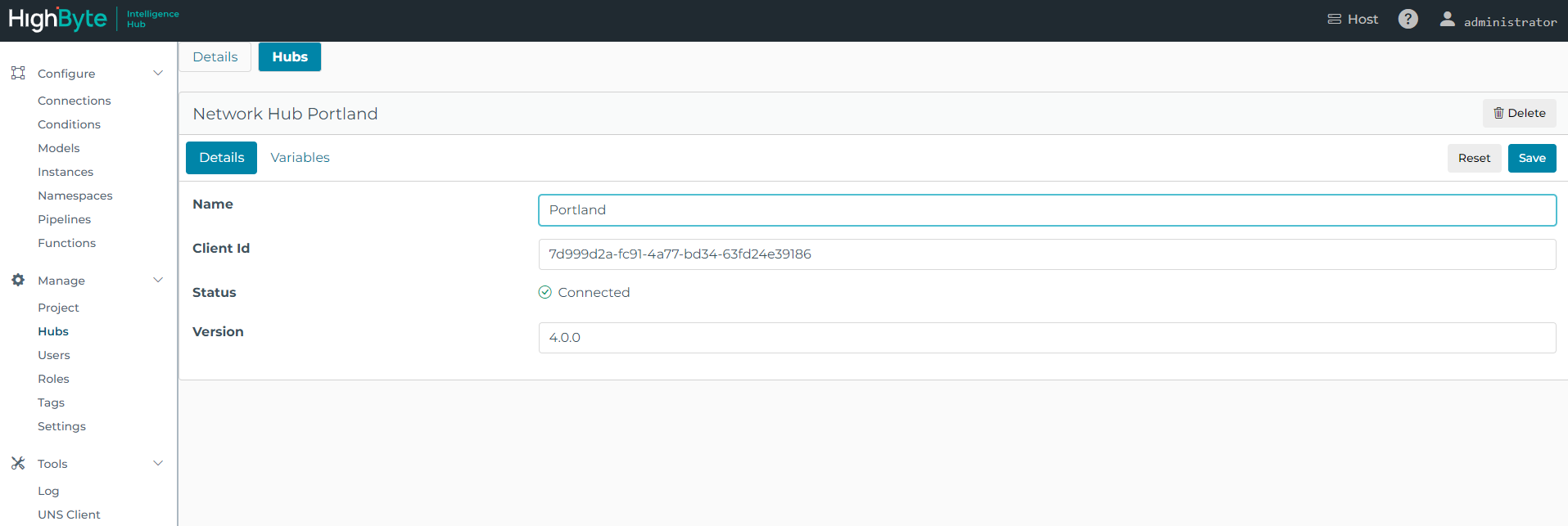Collapse the Manage section chevron
This screenshot has height=526, width=1568.
(x=158, y=280)
